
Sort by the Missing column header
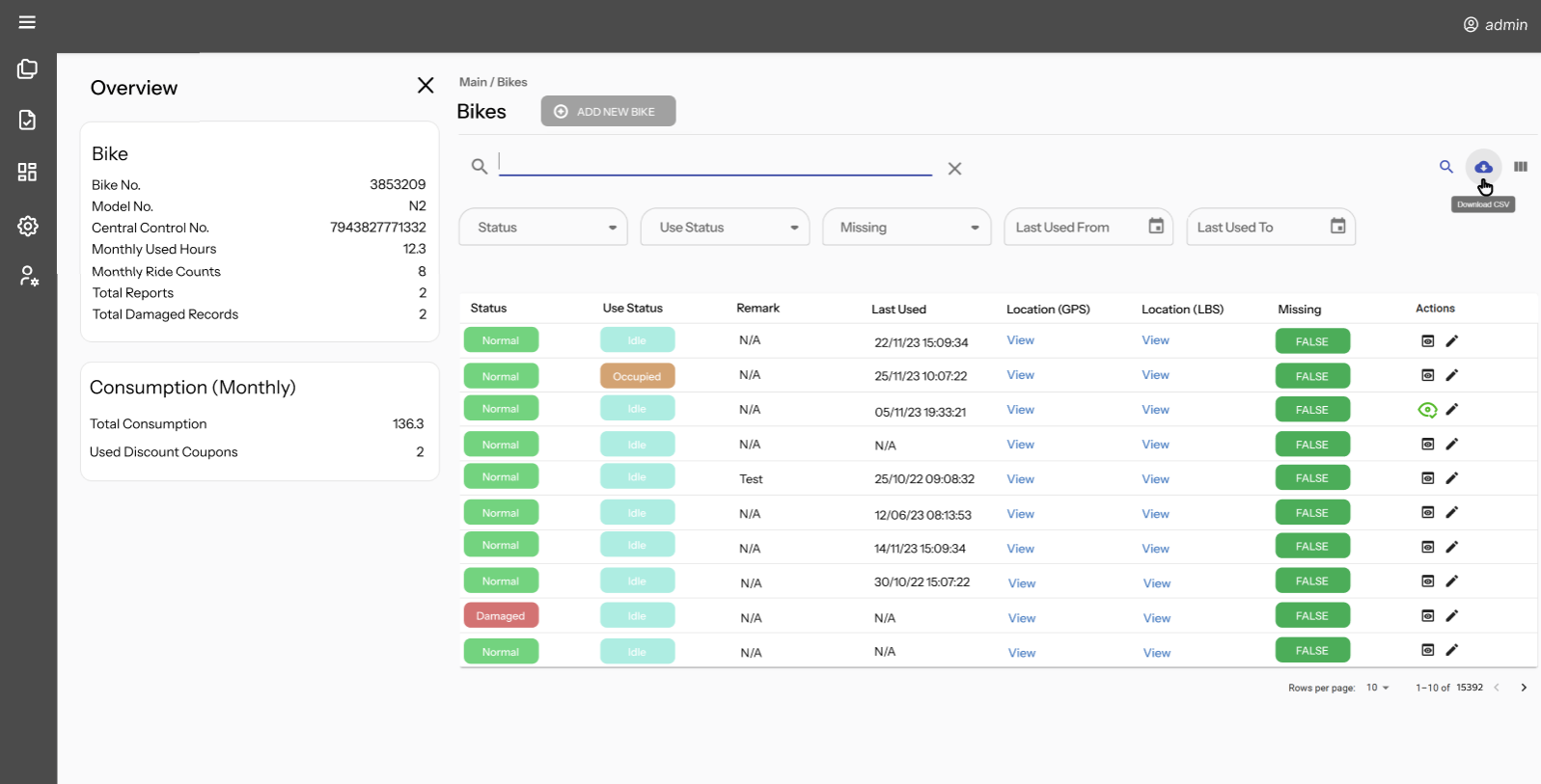[1299, 310]
